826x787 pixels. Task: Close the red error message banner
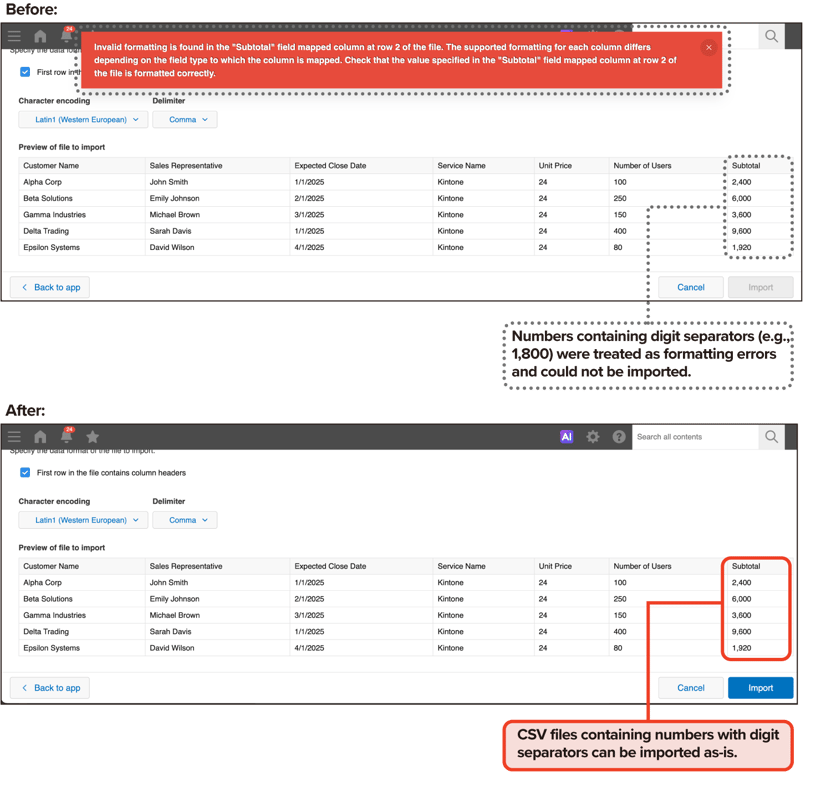click(709, 47)
